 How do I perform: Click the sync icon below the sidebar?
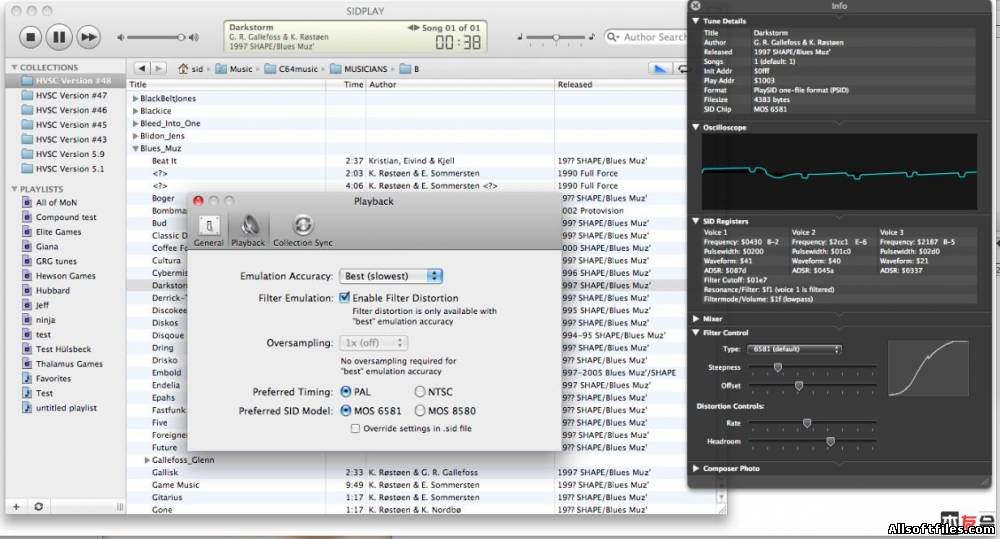tap(38, 506)
